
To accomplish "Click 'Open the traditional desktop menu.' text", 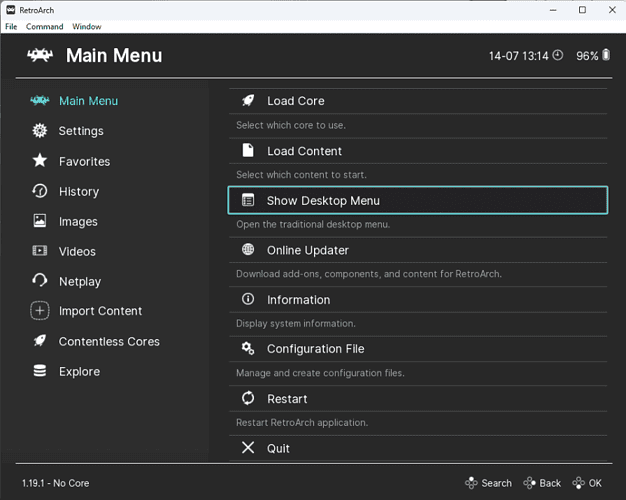I will (x=313, y=224).
